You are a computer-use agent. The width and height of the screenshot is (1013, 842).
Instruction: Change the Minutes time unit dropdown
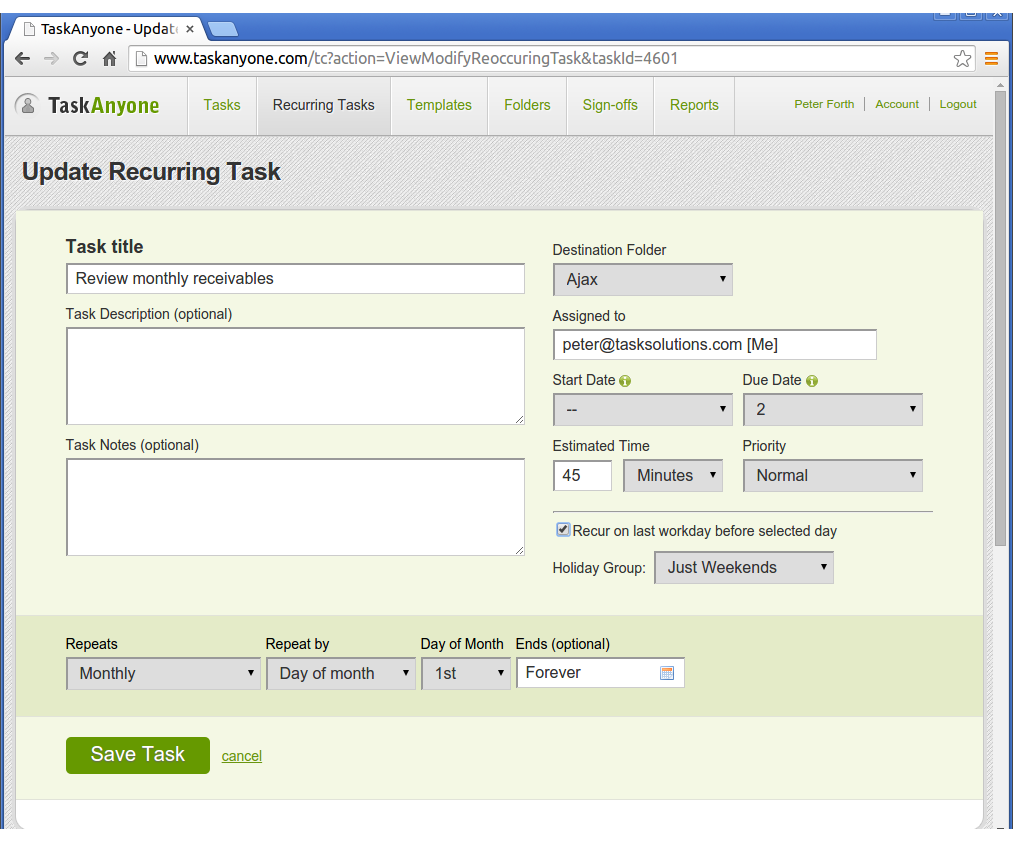tap(673, 476)
